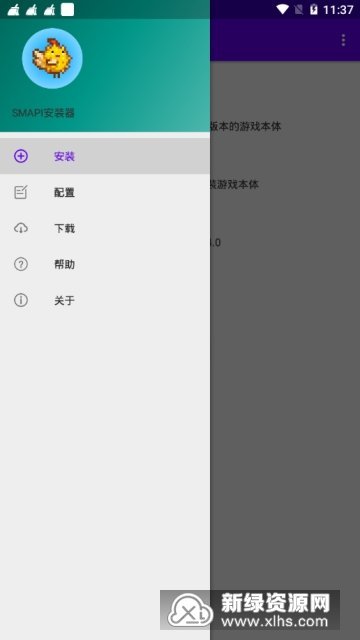Click the cloud download icon beside 下载
360x640 pixels.
coord(21,228)
